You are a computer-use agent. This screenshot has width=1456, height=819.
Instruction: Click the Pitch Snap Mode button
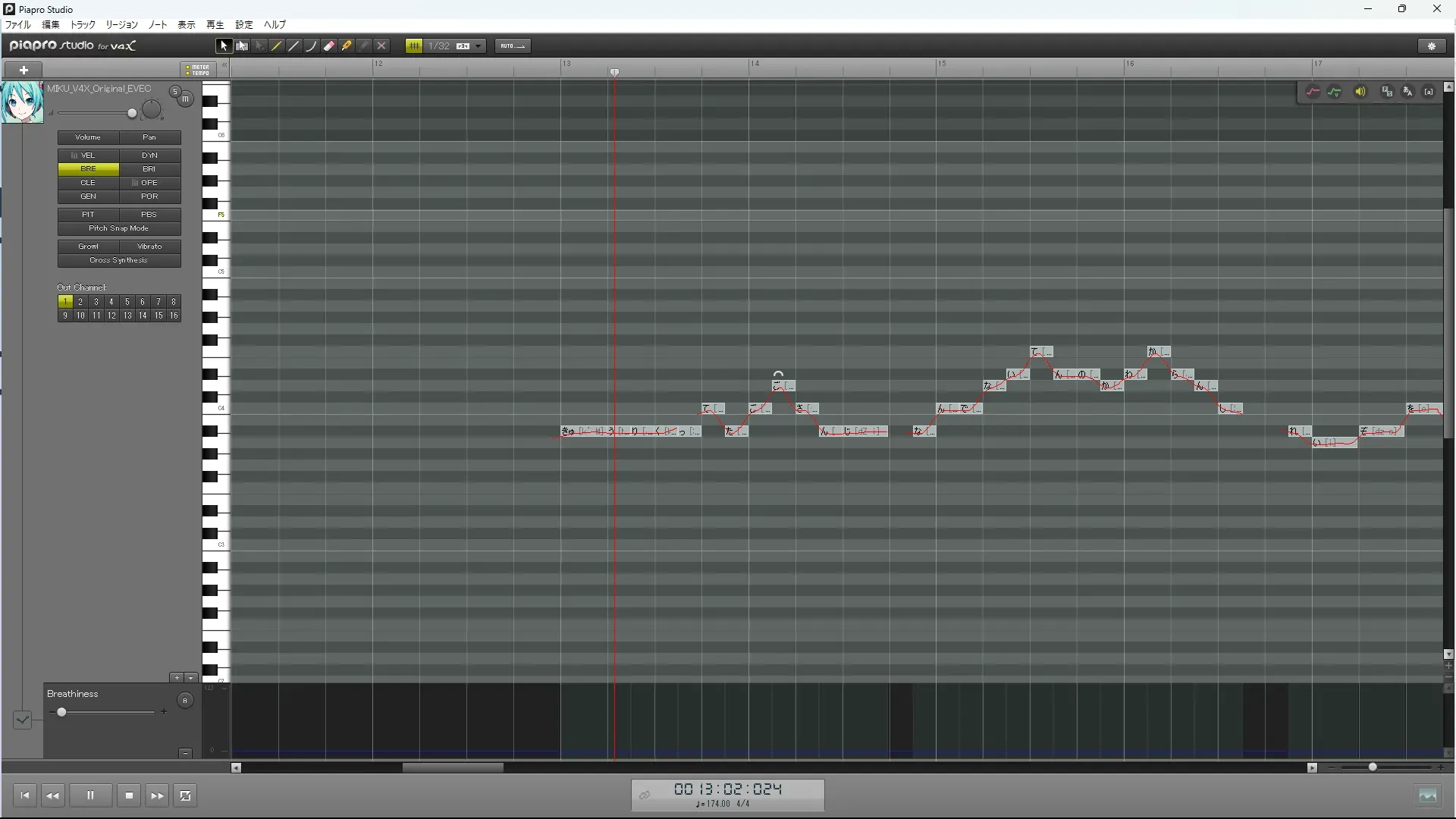pyautogui.click(x=119, y=228)
